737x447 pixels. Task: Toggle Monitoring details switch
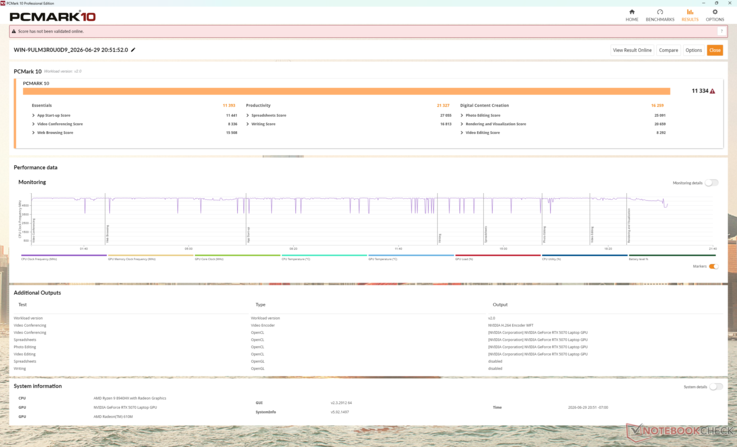pos(712,183)
